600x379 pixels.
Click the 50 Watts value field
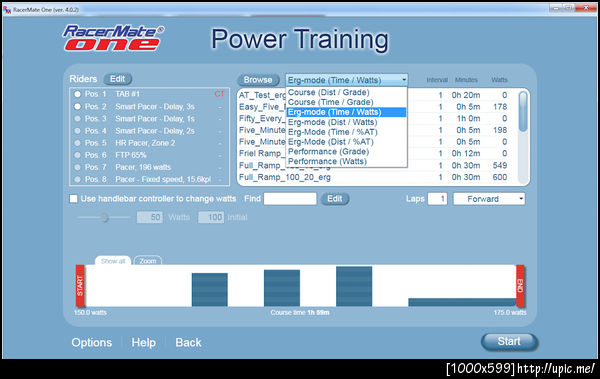pyautogui.click(x=150, y=217)
